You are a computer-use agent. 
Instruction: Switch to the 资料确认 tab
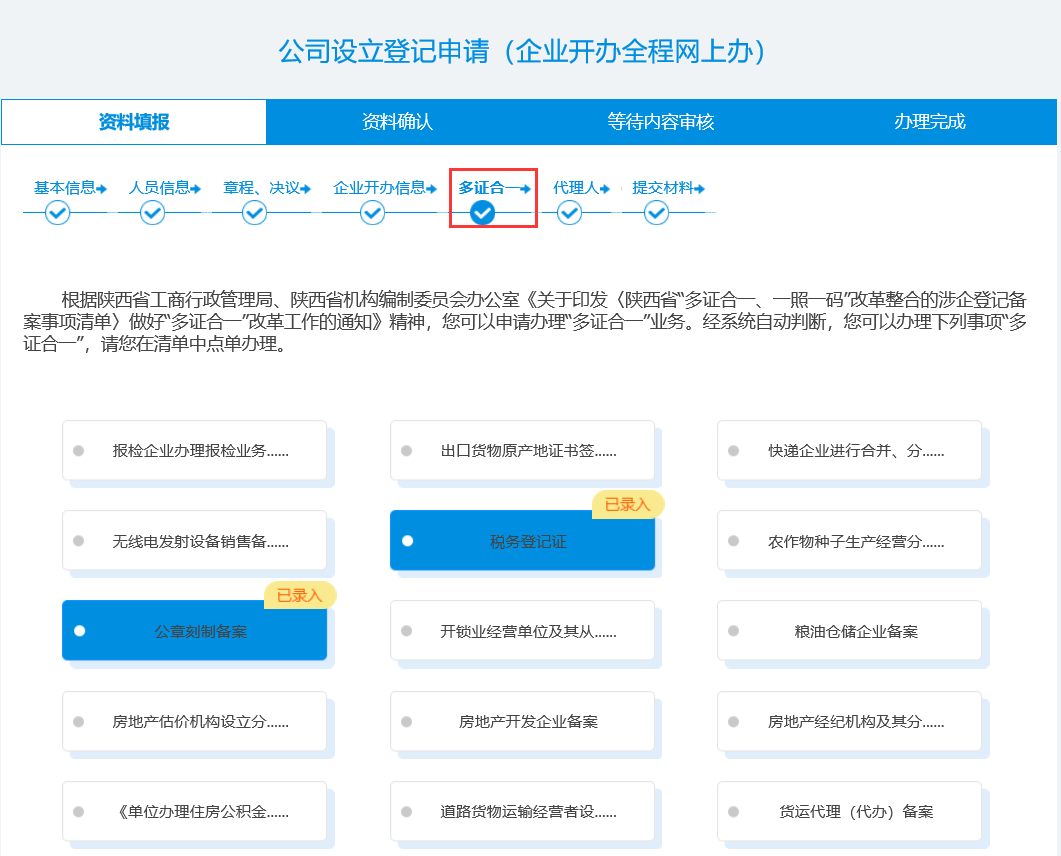tap(397, 120)
